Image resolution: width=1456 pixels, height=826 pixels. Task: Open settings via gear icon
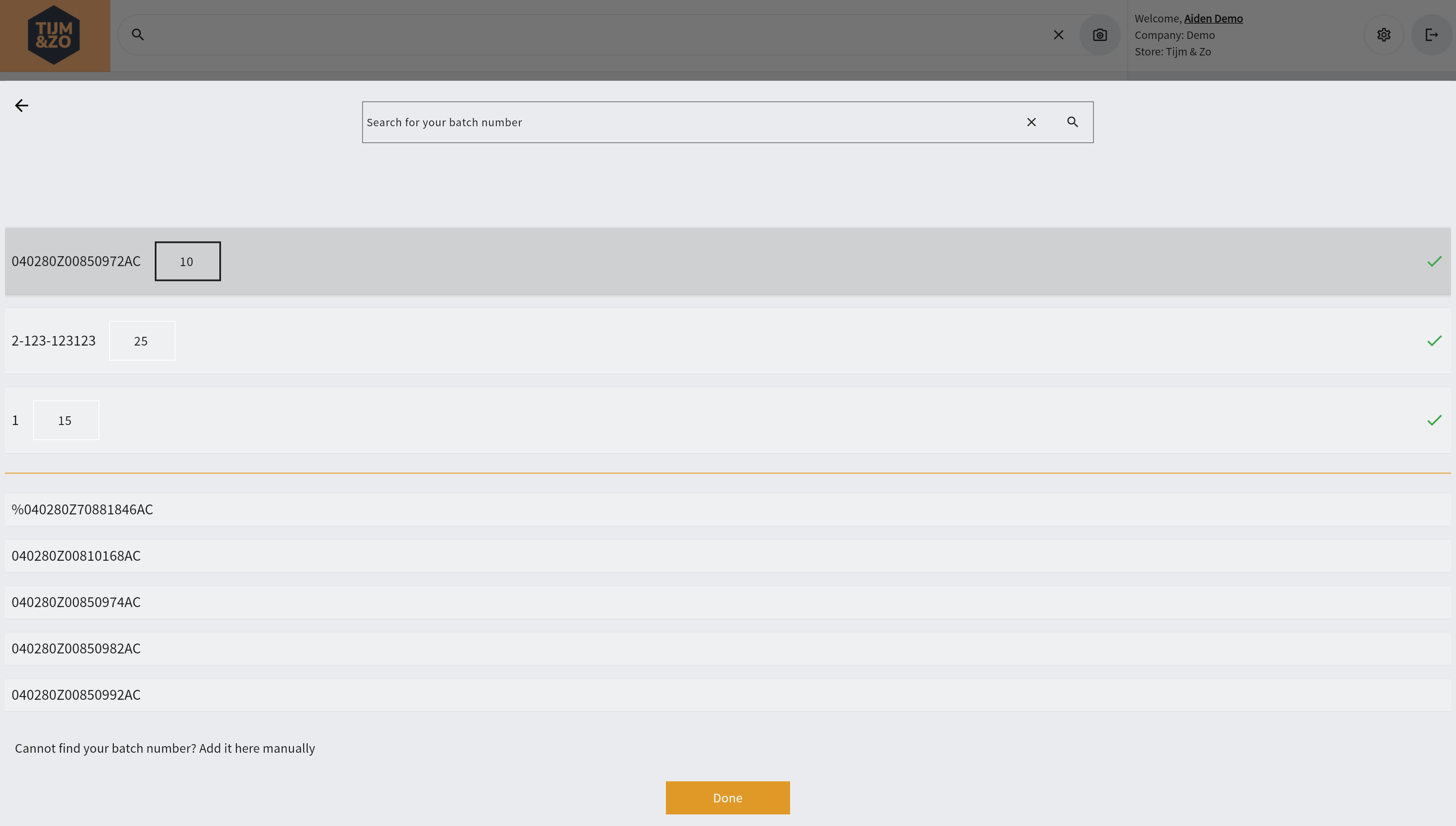[1384, 35]
